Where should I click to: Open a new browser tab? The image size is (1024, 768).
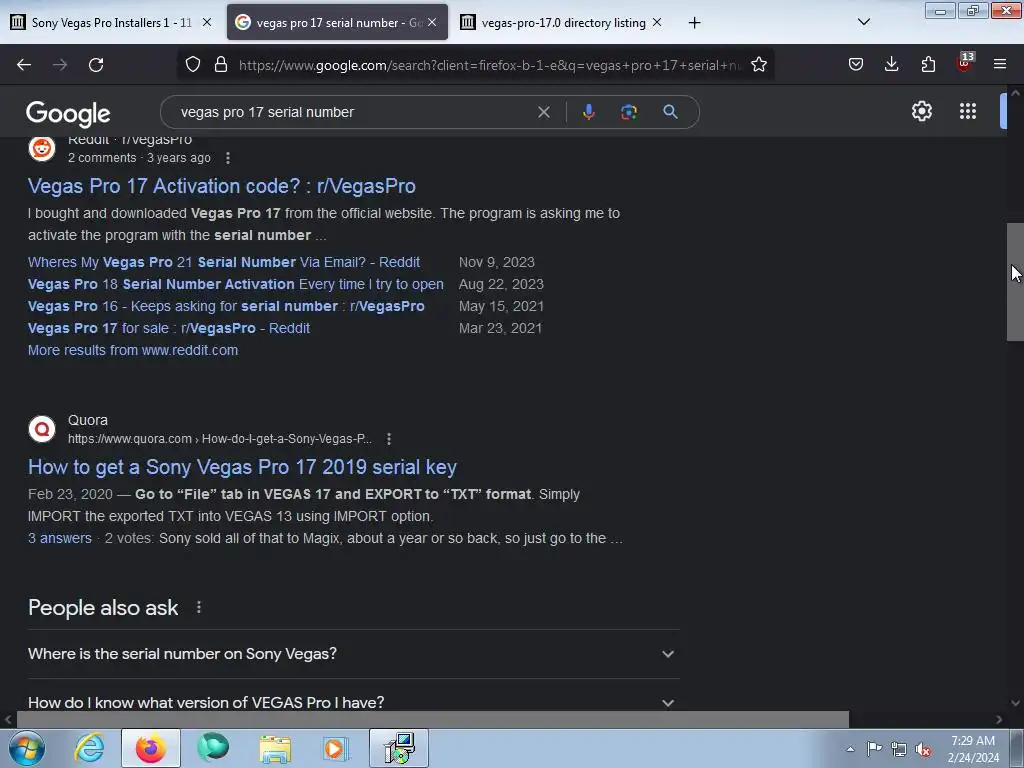[x=694, y=23]
